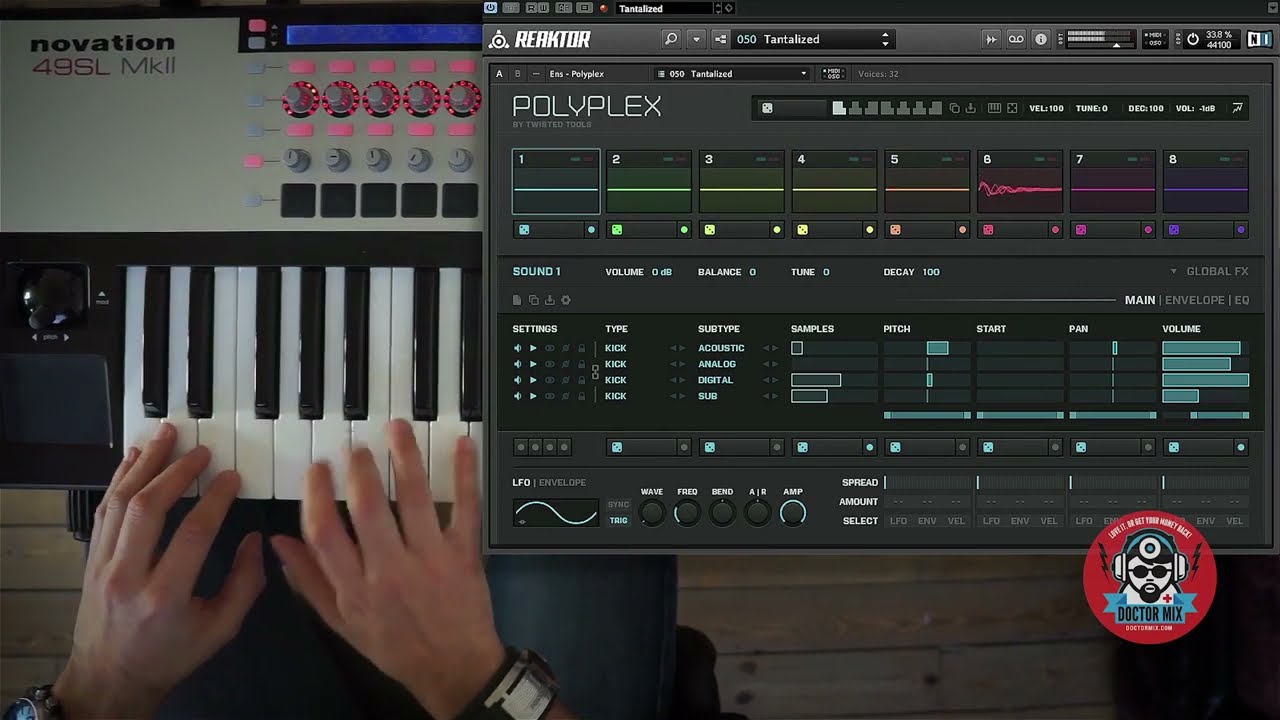Toggle the eye icon on the ANALOG kick row

coord(549,364)
